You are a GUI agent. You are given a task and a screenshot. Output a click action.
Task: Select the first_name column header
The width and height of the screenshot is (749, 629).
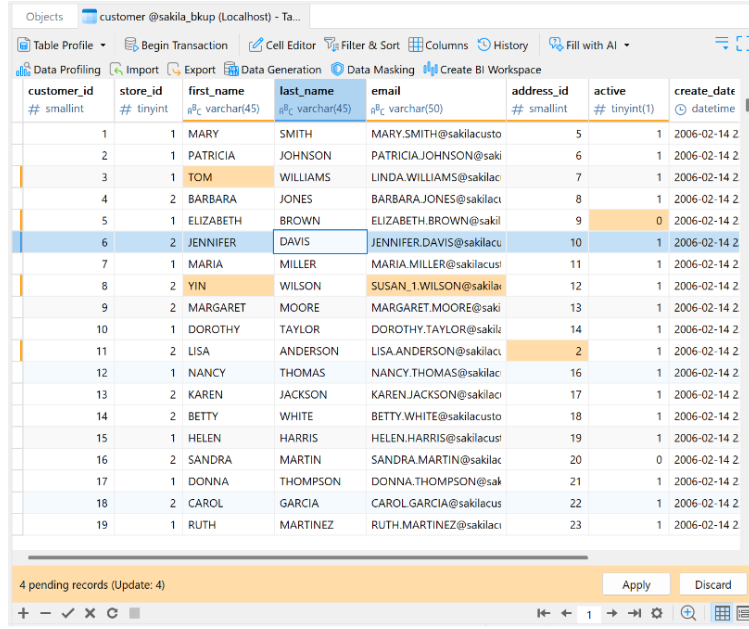228,99
